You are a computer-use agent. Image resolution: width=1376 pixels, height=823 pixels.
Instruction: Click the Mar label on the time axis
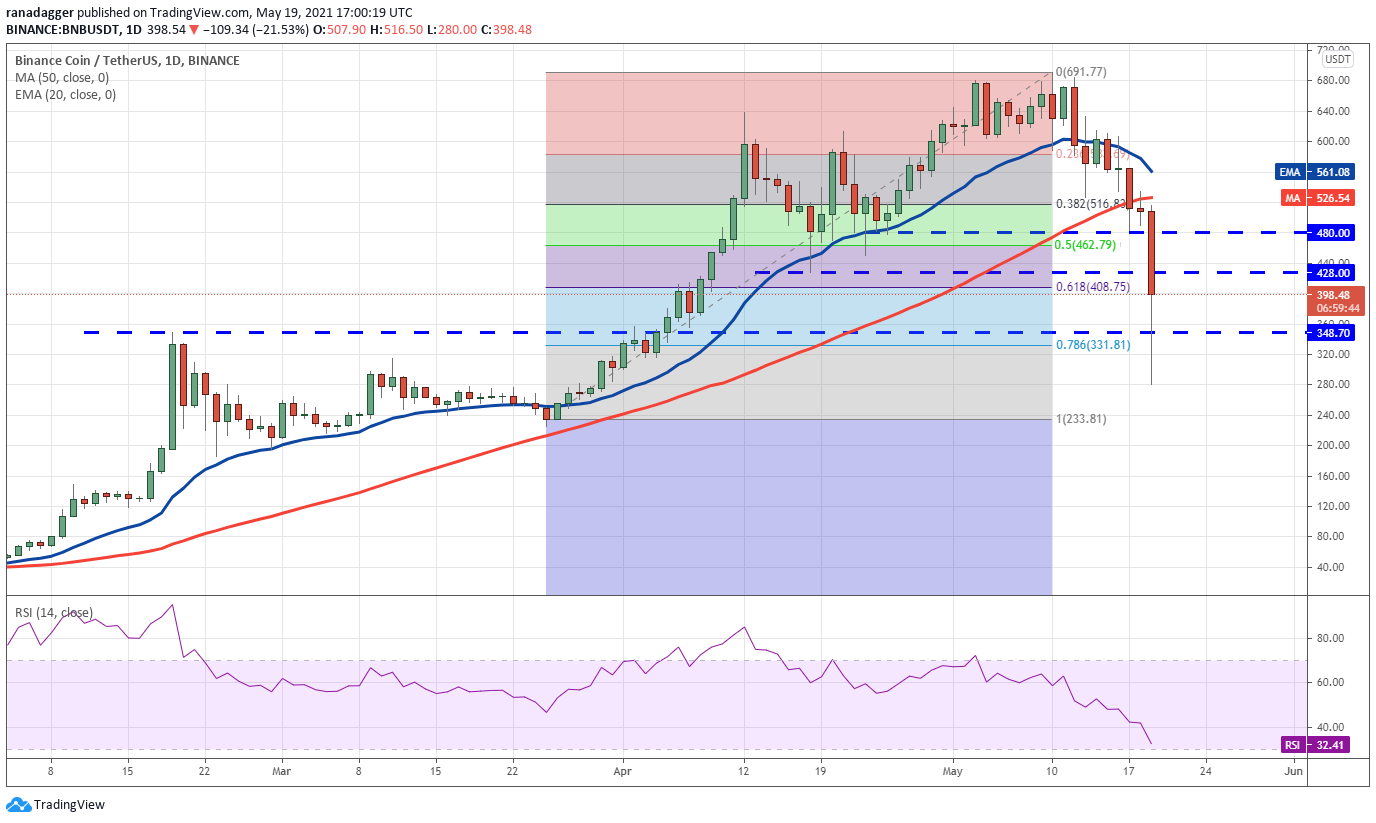(281, 771)
